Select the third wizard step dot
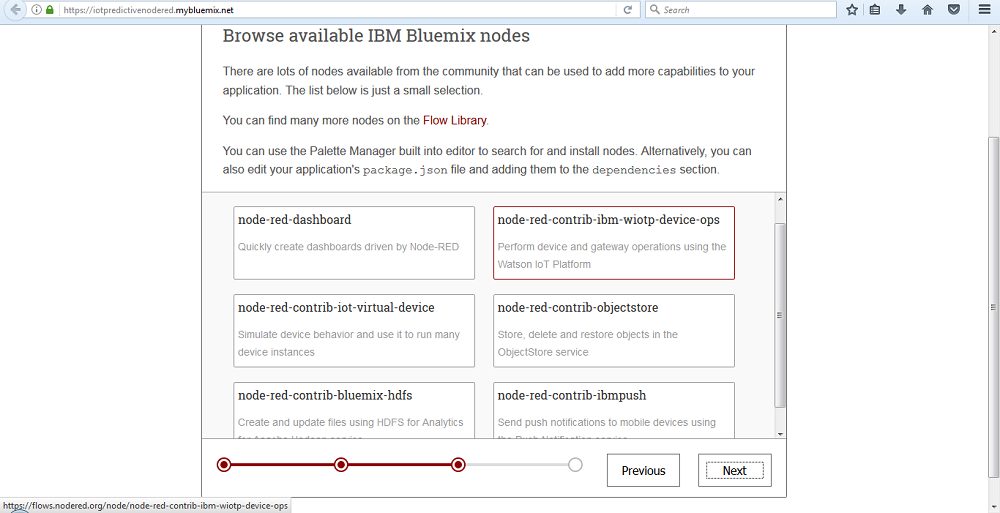This screenshot has height=513, width=1000. (458, 465)
